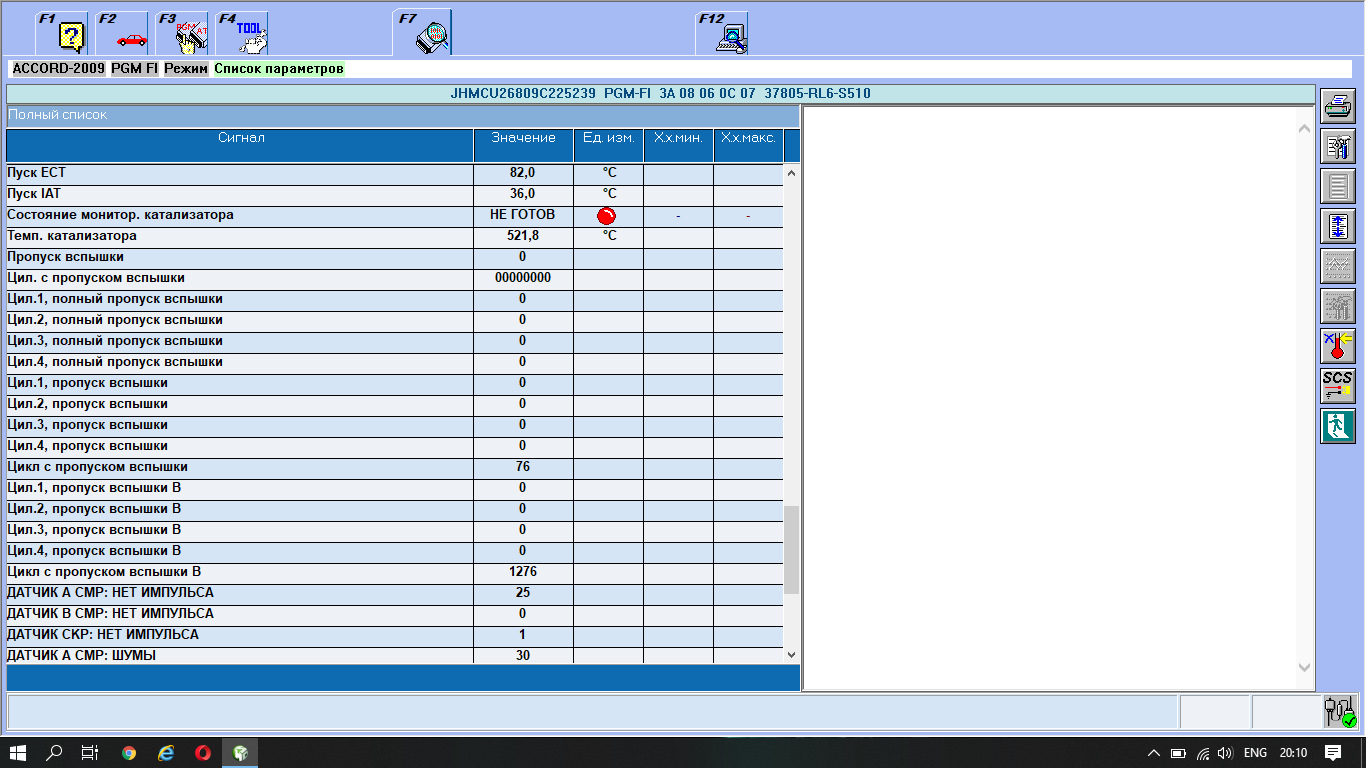
Task: Open the F2 vehicle selection icon
Action: [x=123, y=35]
